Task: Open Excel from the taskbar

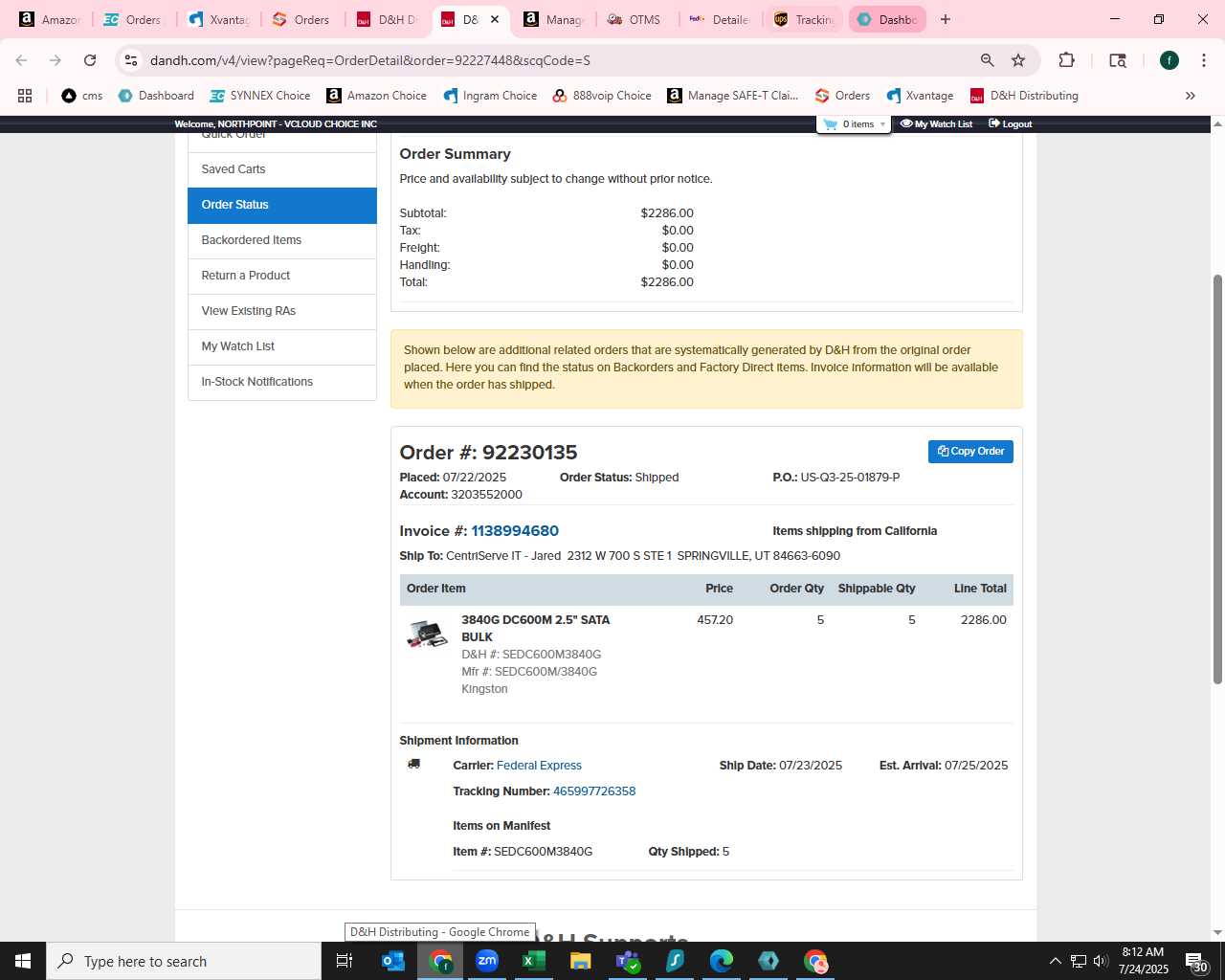Action: (534, 961)
